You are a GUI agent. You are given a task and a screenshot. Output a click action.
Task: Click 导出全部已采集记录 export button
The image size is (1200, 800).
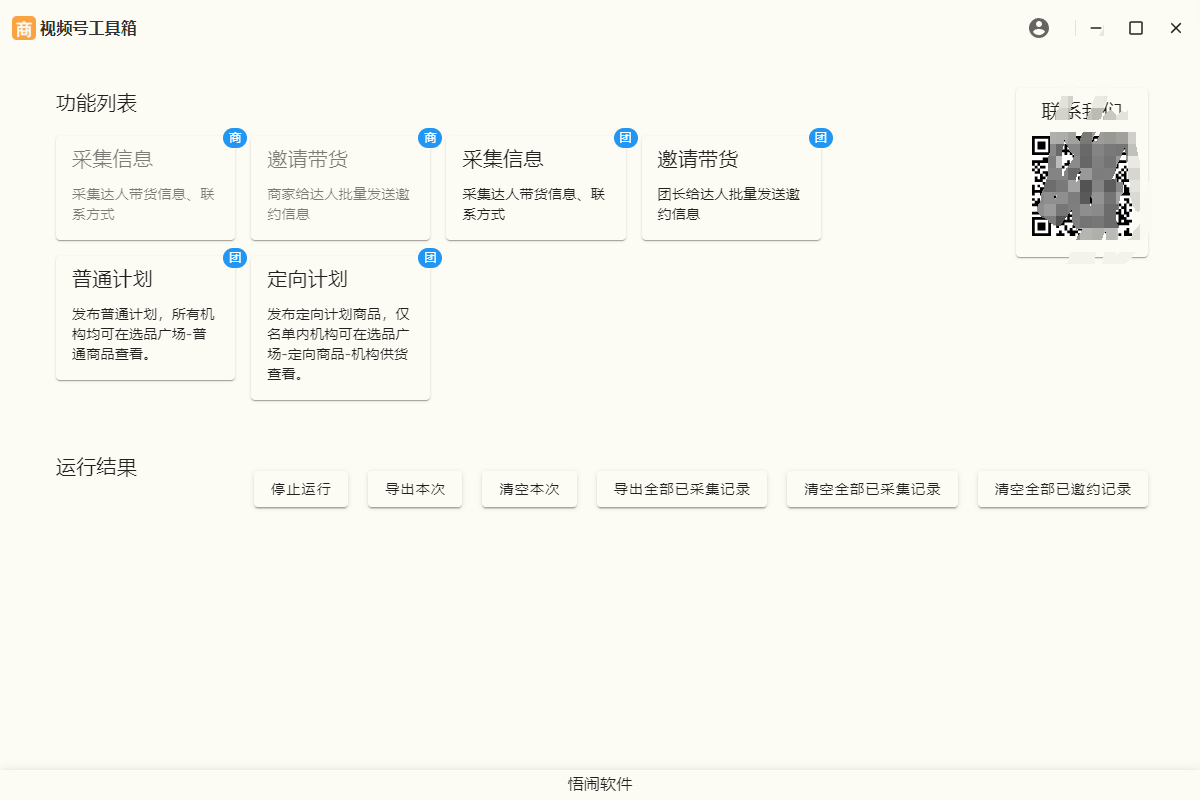coord(681,489)
